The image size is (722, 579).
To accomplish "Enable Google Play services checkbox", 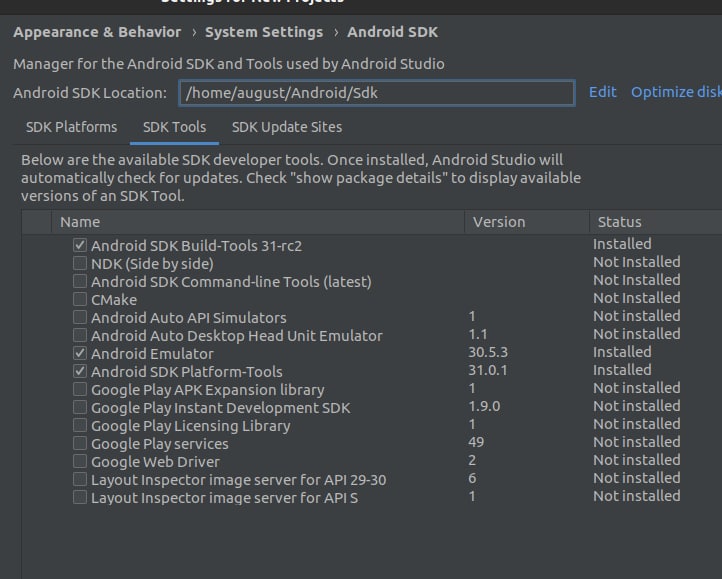I will [x=80, y=443].
